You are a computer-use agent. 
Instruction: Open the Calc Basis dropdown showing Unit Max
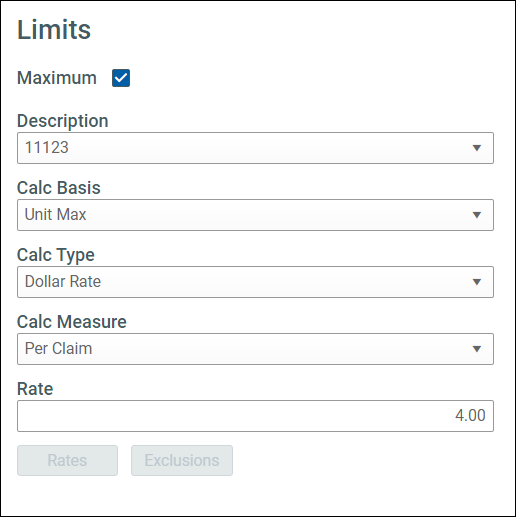point(255,215)
